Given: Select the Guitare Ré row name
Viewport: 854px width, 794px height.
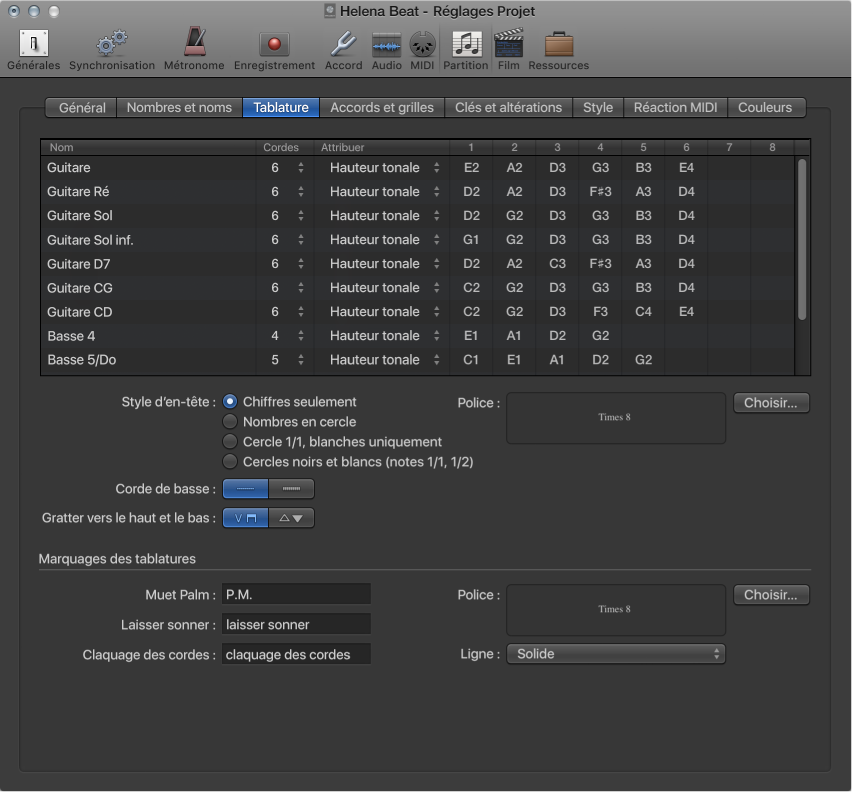Looking at the screenshot, I should coord(78,192).
